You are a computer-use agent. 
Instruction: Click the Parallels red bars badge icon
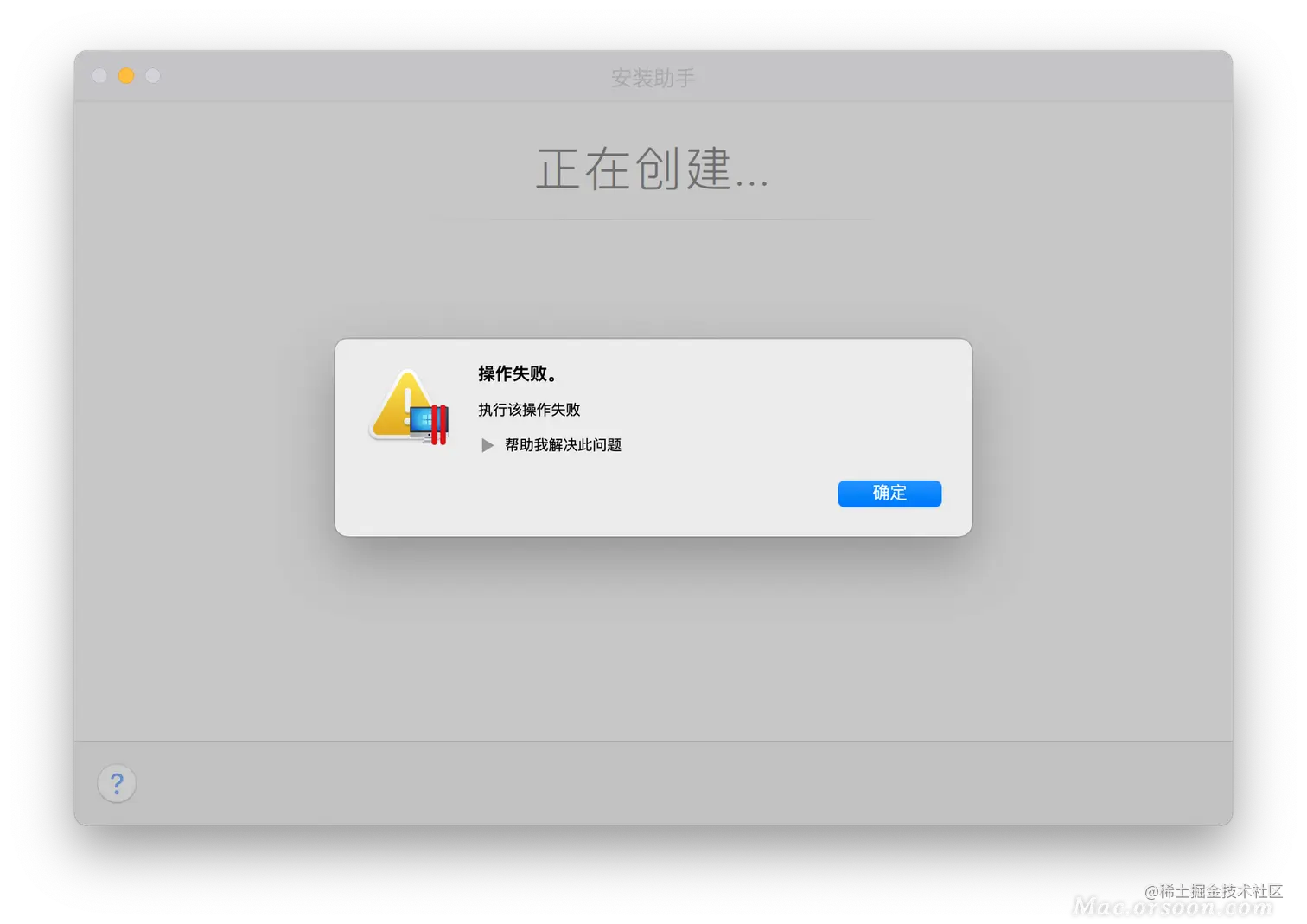click(x=439, y=424)
